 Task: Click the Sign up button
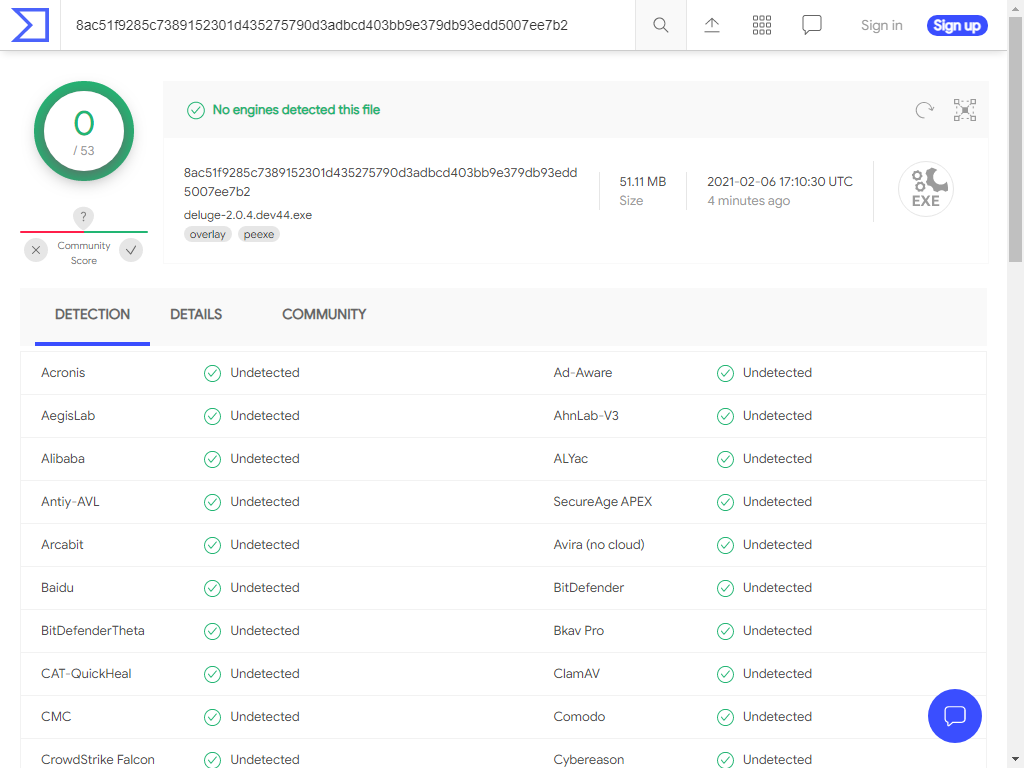tap(957, 25)
